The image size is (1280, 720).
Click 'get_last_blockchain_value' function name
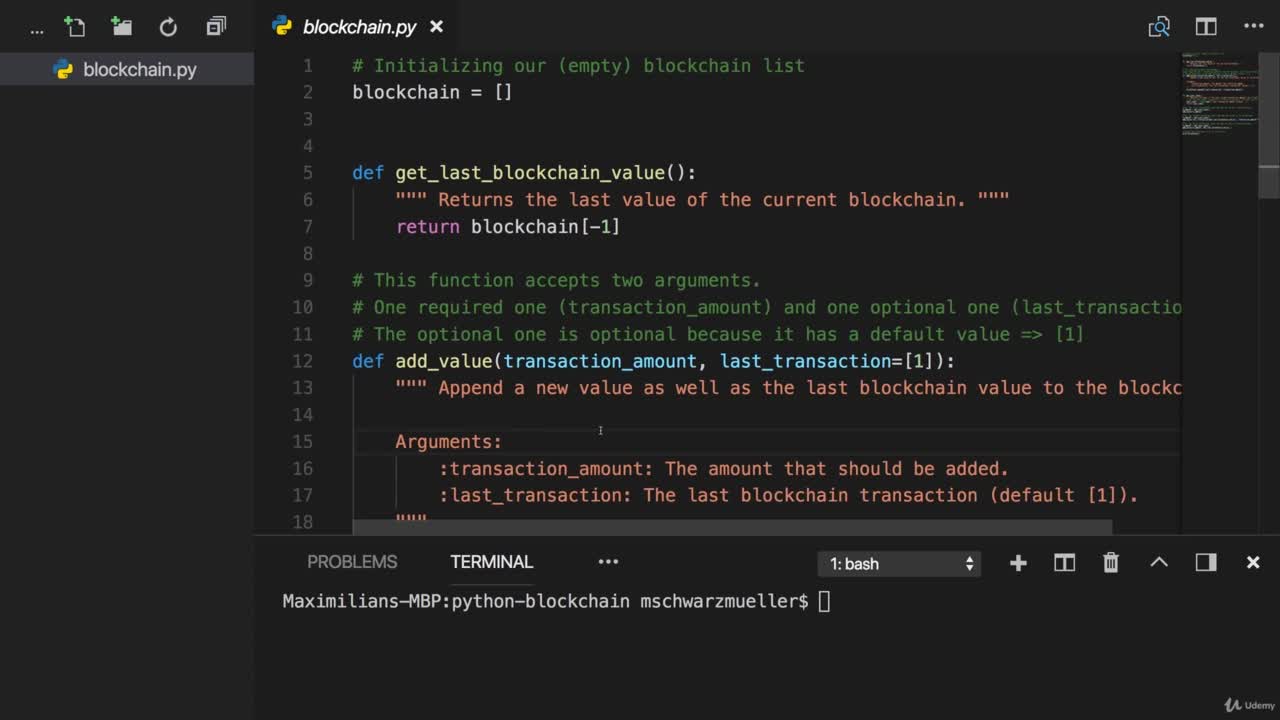pos(530,173)
